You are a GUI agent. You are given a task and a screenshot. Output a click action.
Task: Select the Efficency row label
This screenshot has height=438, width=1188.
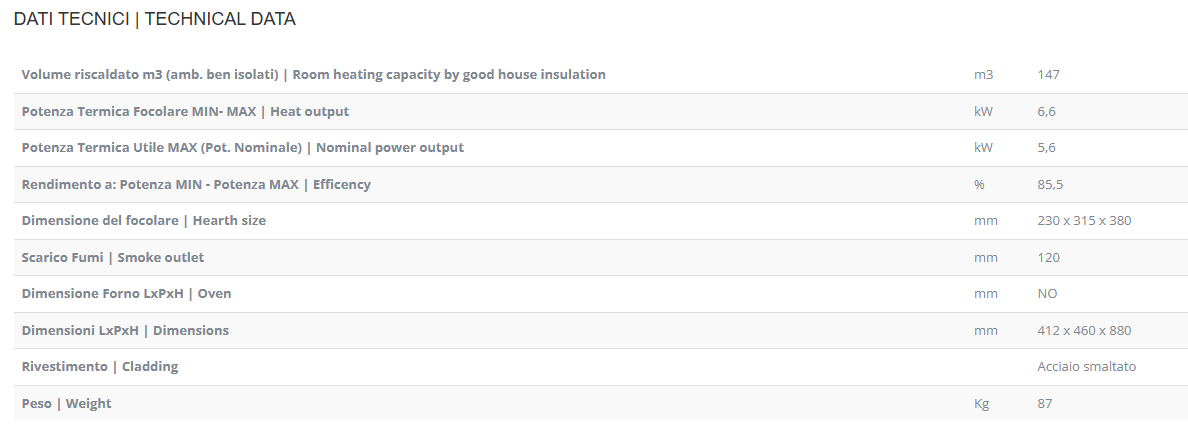click(x=196, y=184)
